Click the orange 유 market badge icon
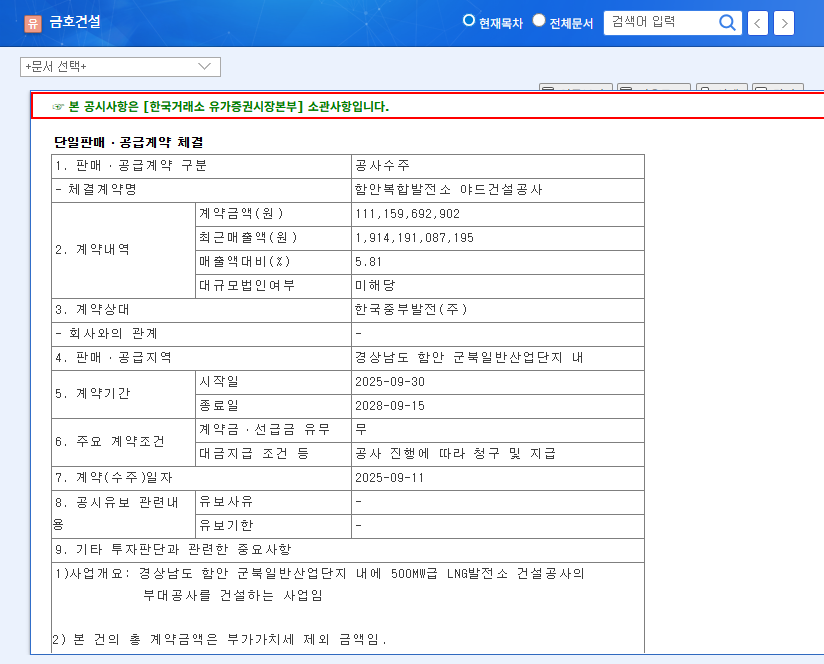Screen dimensions: 824x664 pos(33,23)
